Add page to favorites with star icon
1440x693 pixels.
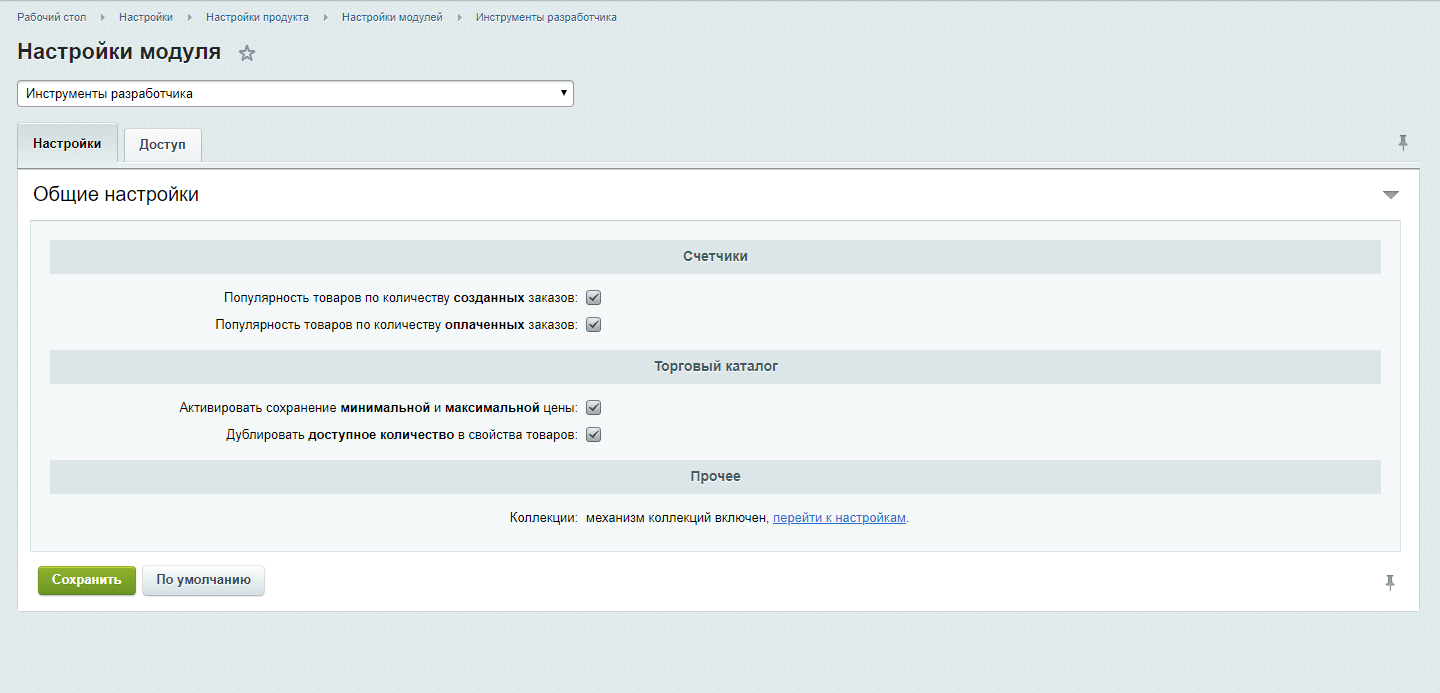[x=247, y=54]
